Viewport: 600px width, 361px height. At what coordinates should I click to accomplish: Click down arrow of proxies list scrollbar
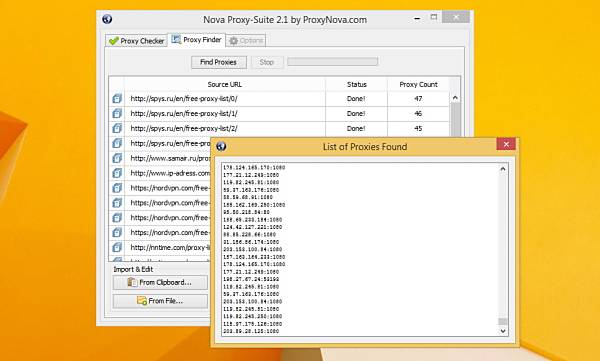pos(503,331)
